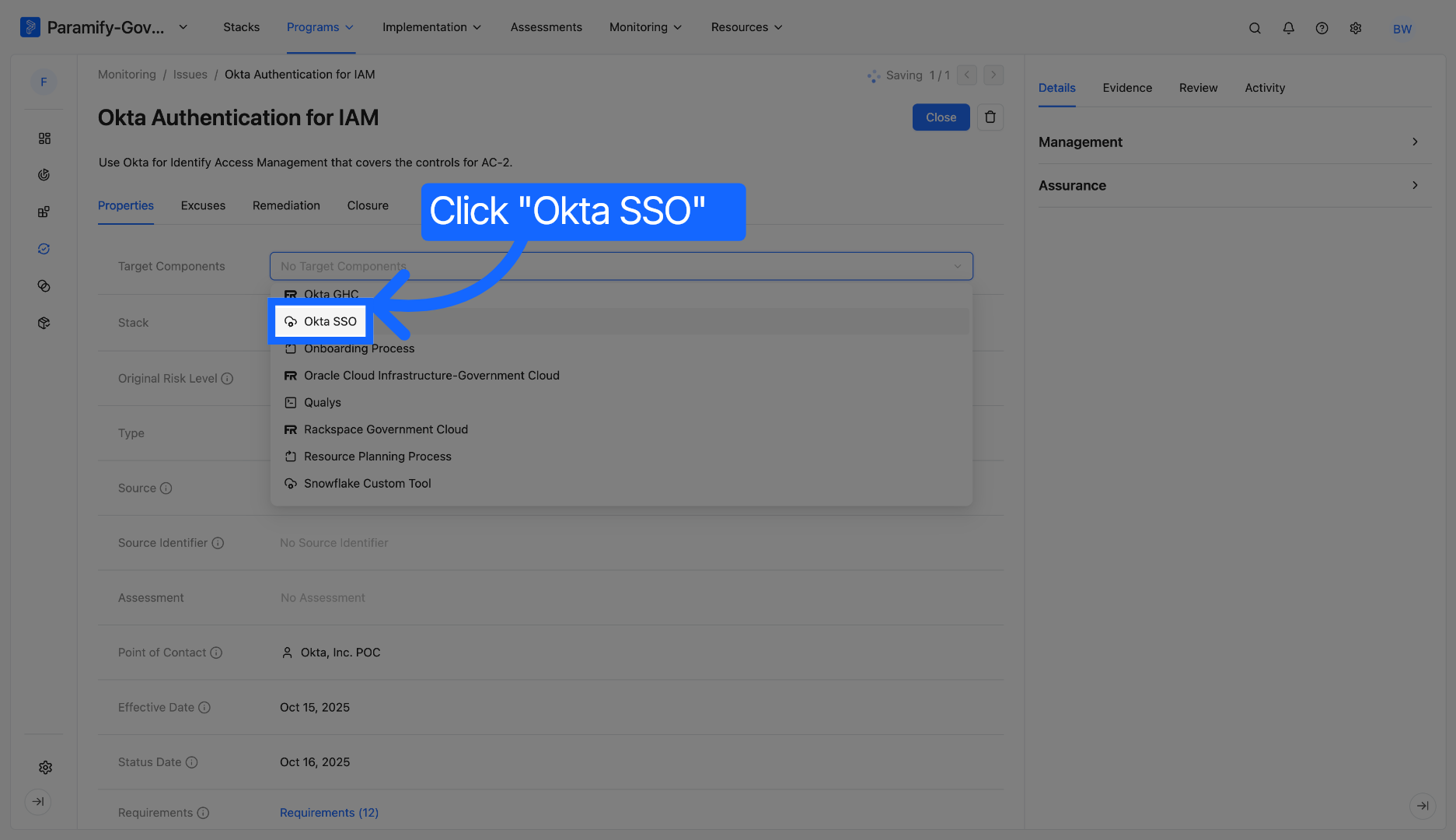Viewport: 1456px width, 840px height.
Task: Select Snowflake Custom Tool option
Action: click(621, 484)
